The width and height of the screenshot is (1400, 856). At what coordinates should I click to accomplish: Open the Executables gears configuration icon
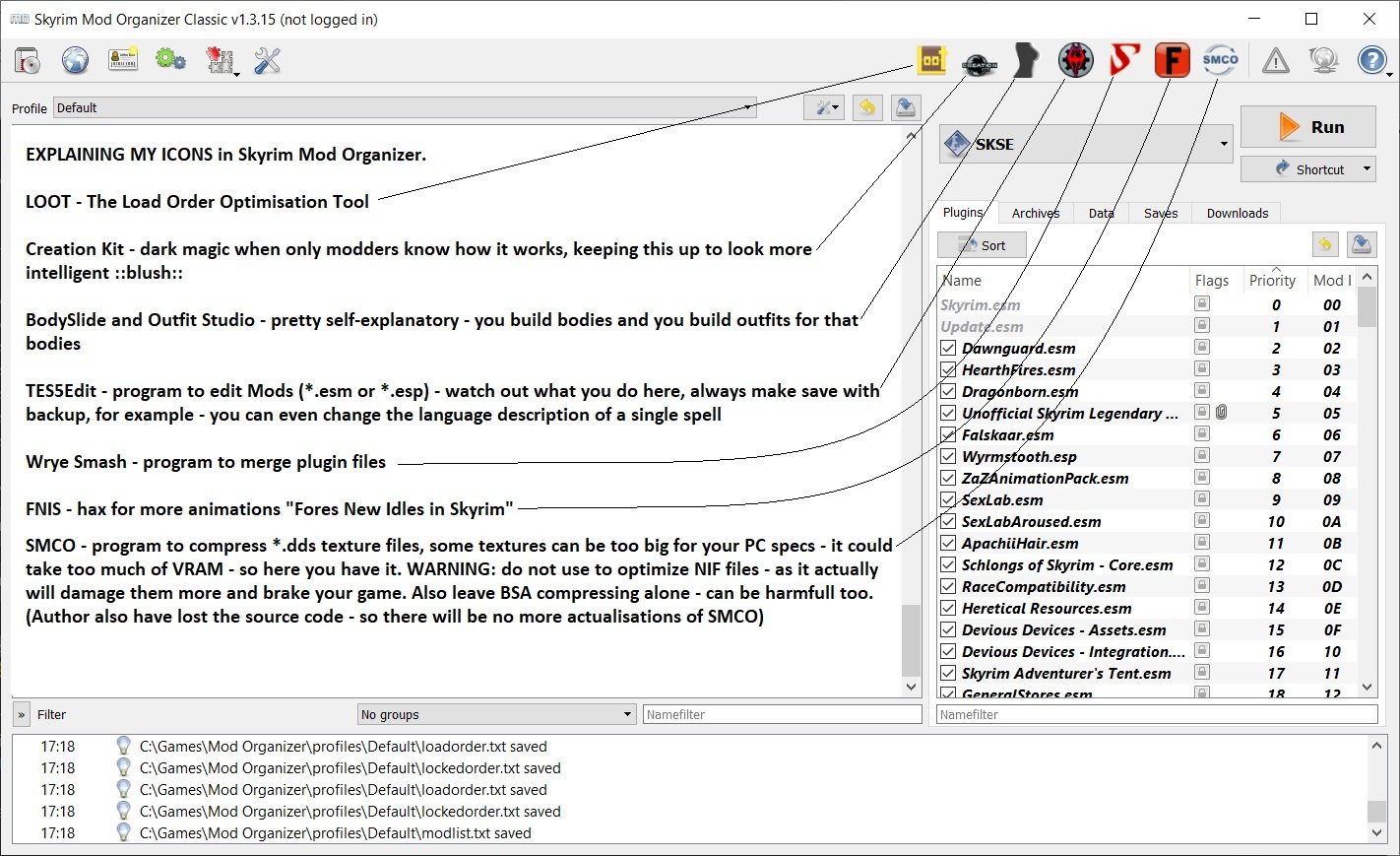pos(170,61)
